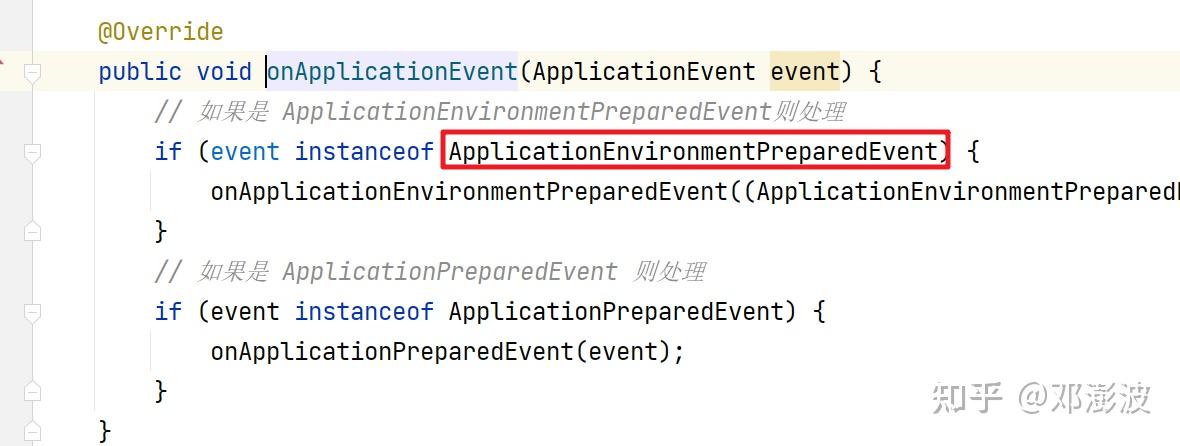This screenshot has height=446, width=1180.
Task: Click the @Override annotation
Action: click(160, 32)
